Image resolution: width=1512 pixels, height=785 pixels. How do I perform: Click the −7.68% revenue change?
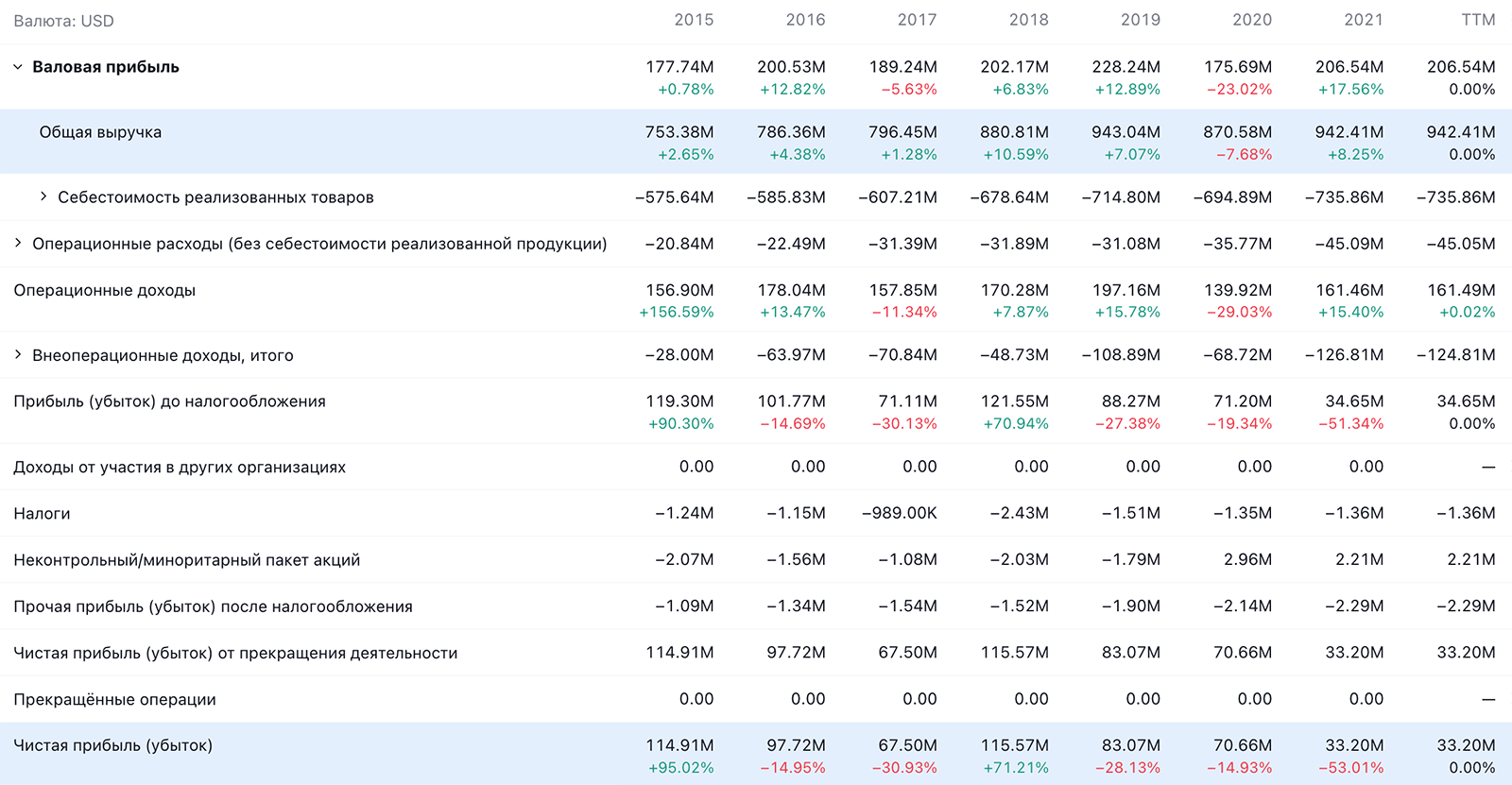click(1244, 155)
